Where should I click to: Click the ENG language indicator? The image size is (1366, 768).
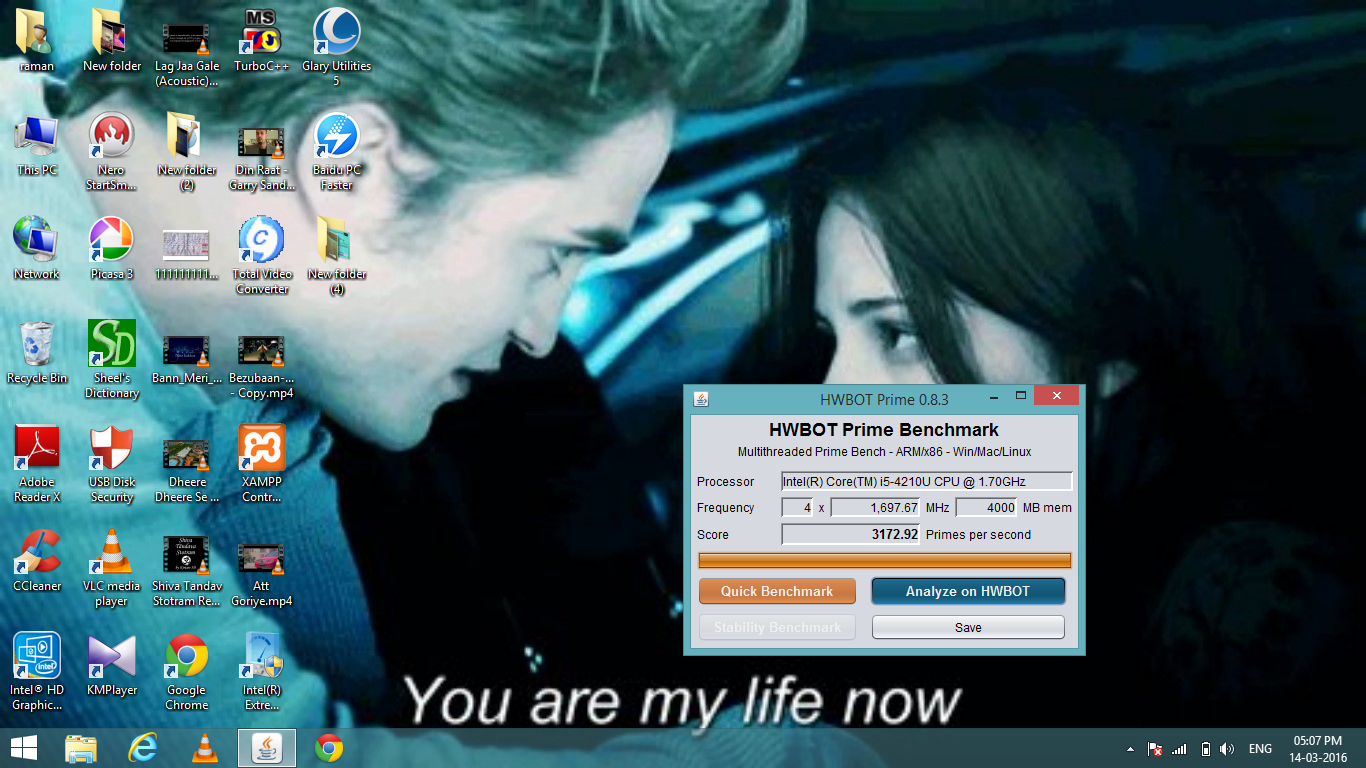click(1260, 749)
